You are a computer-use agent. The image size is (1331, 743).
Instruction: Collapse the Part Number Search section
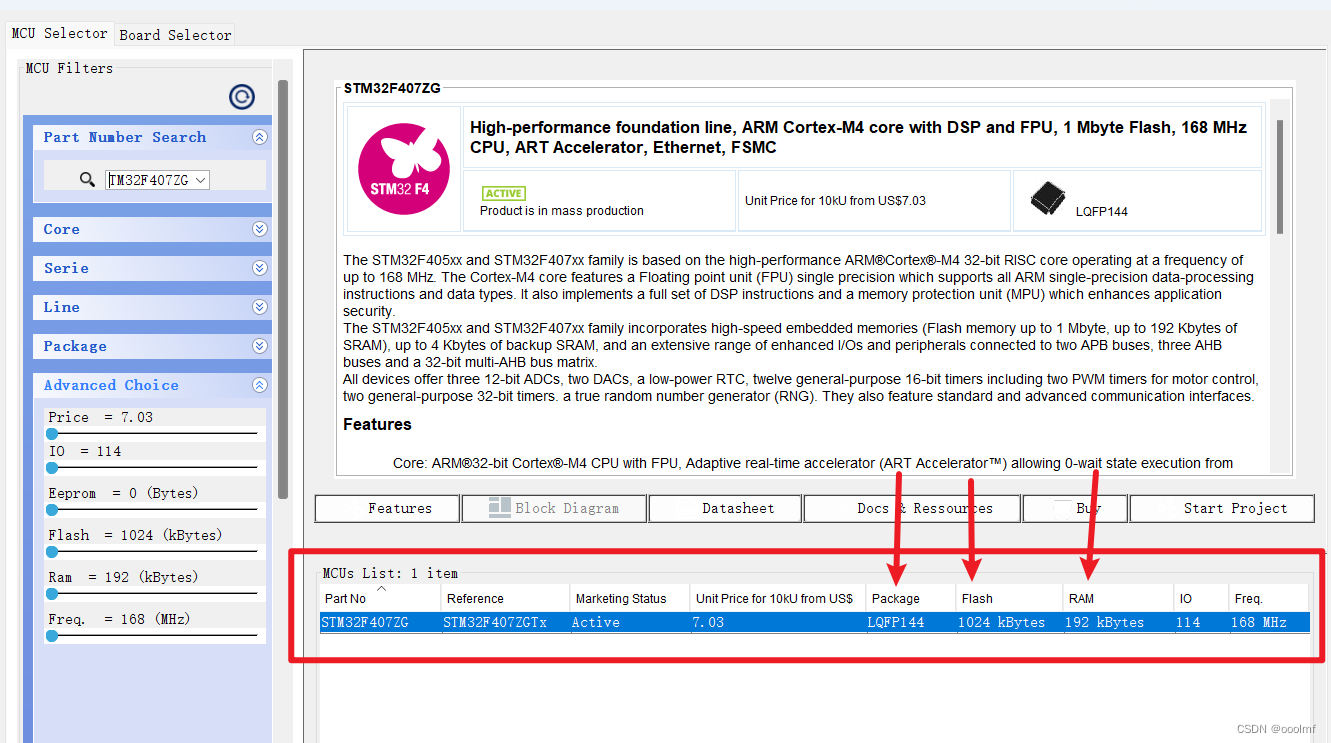260,138
